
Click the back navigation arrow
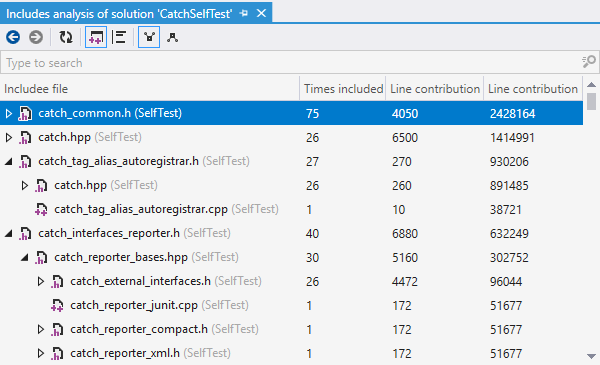coord(13,37)
